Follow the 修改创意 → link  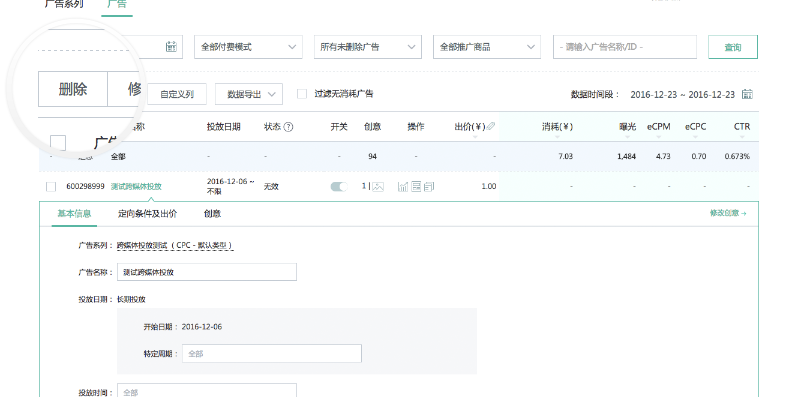(728, 213)
